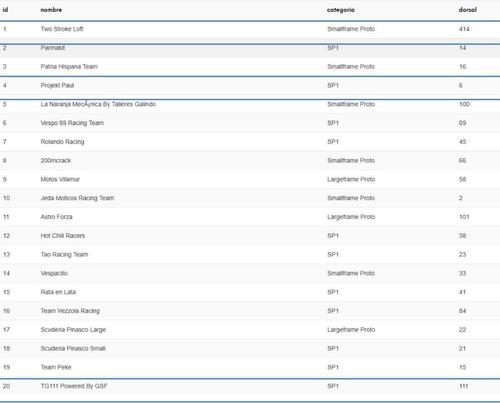This screenshot has width=500, height=403.
Task: Click dorsal value 100
Action: tap(464, 104)
